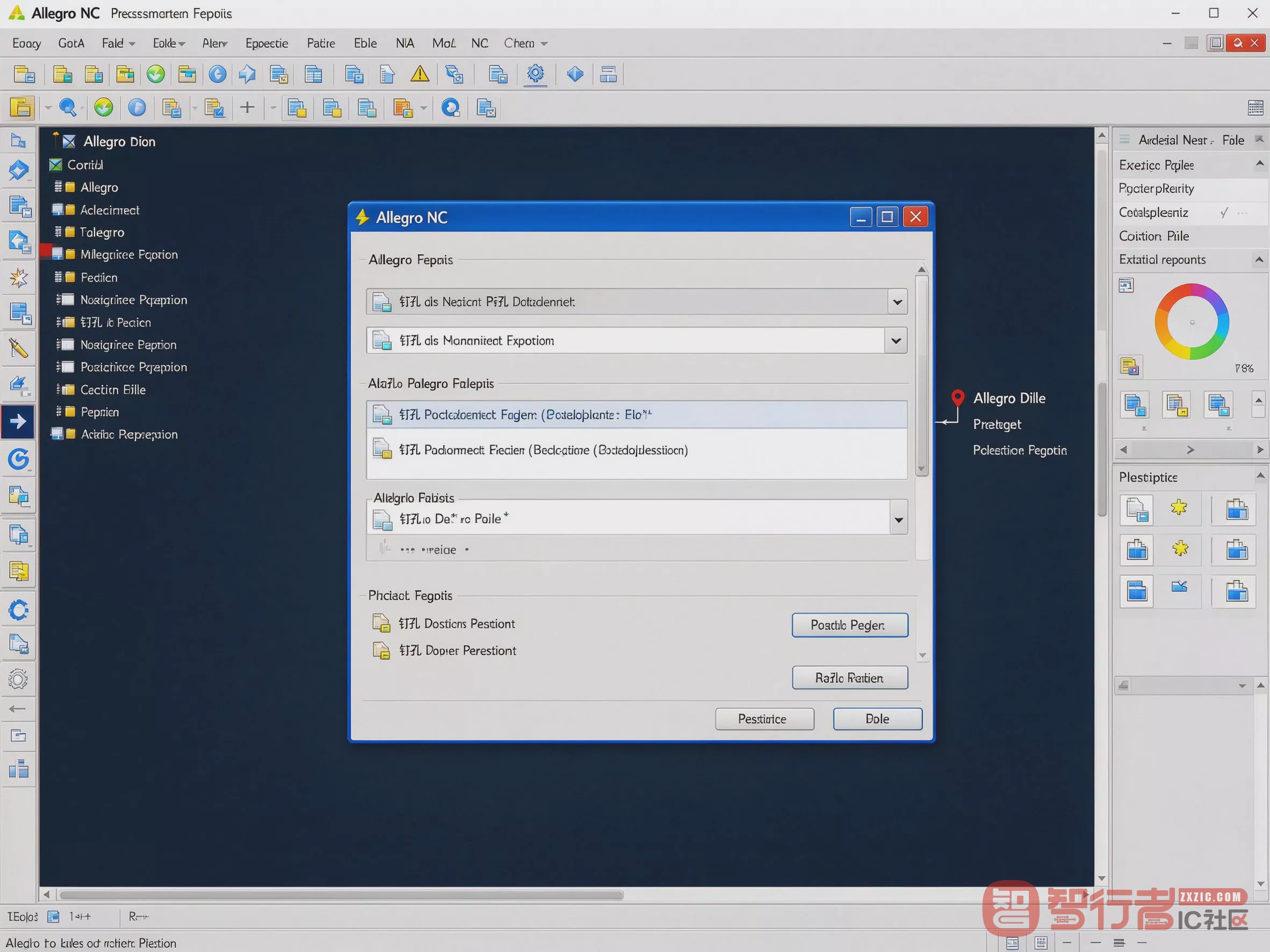Screen dimensions: 1270x952
Task: Click the Poatlb Pegen button
Action: pyautogui.click(x=850, y=625)
